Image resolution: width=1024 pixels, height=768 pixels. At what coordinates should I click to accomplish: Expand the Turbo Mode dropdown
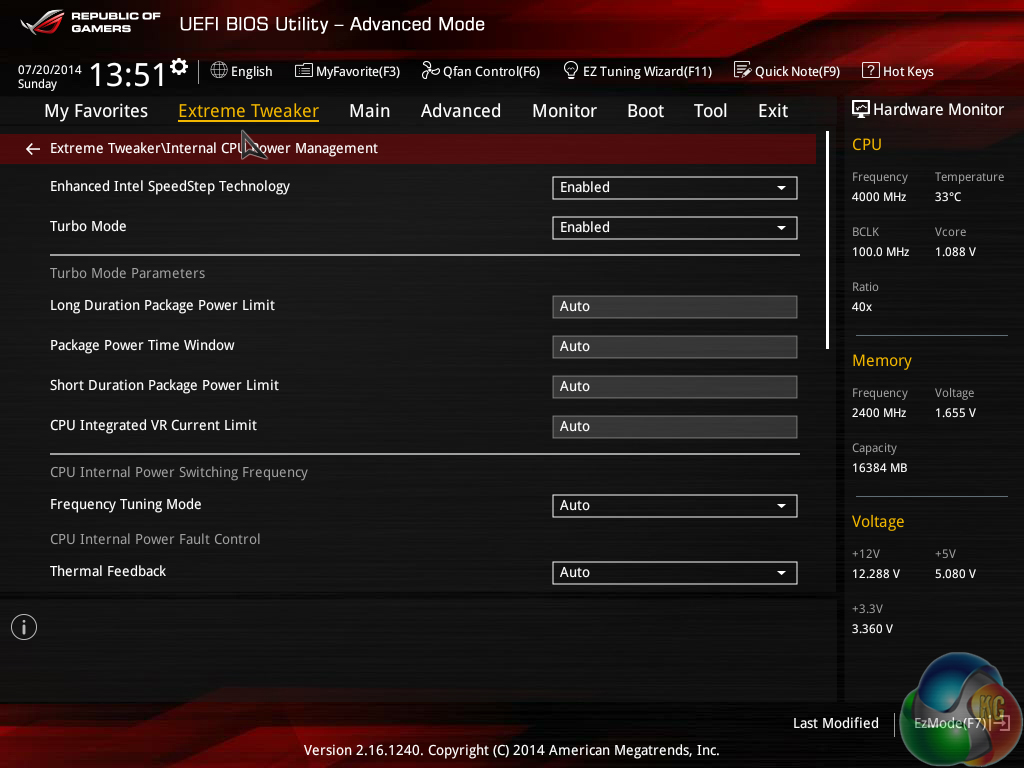(x=674, y=227)
